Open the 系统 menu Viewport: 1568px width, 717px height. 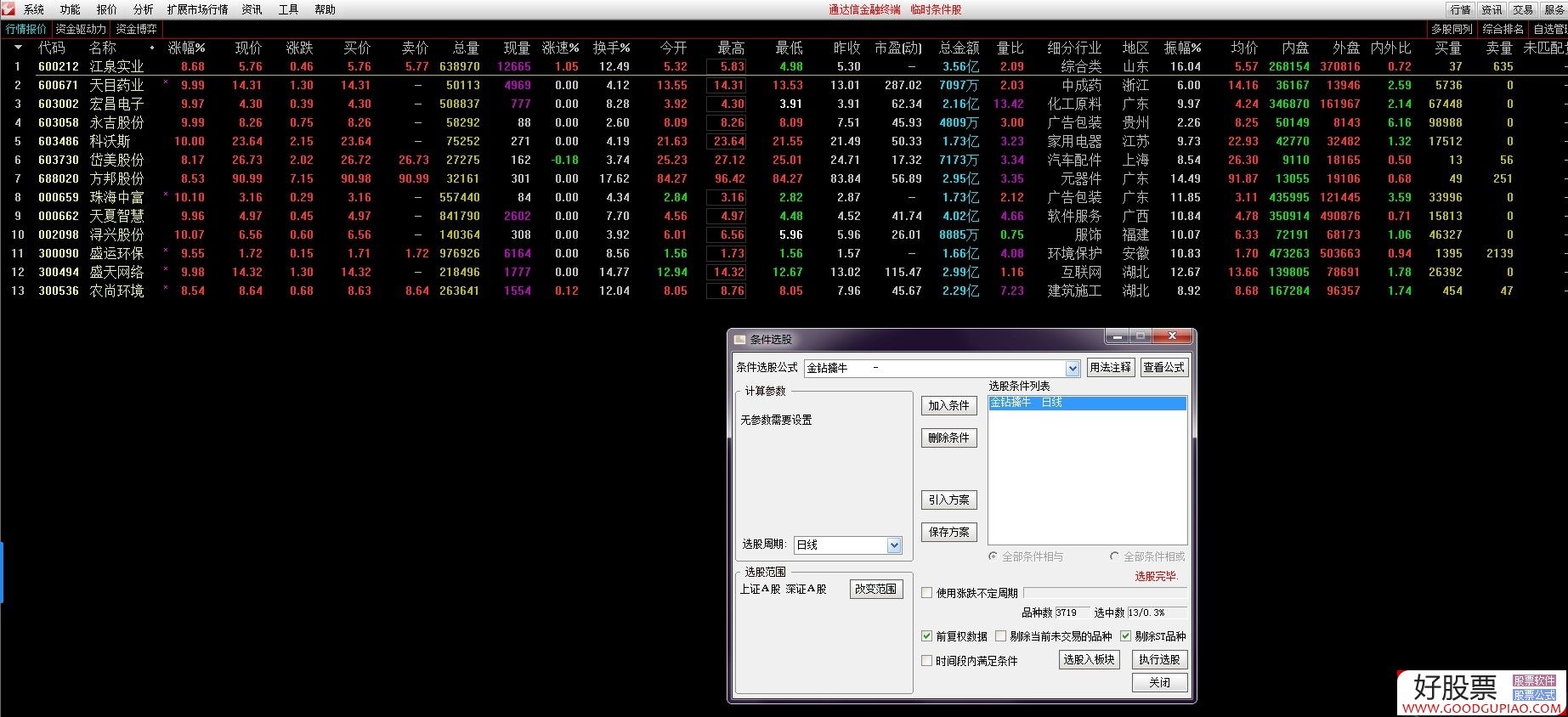pos(34,9)
